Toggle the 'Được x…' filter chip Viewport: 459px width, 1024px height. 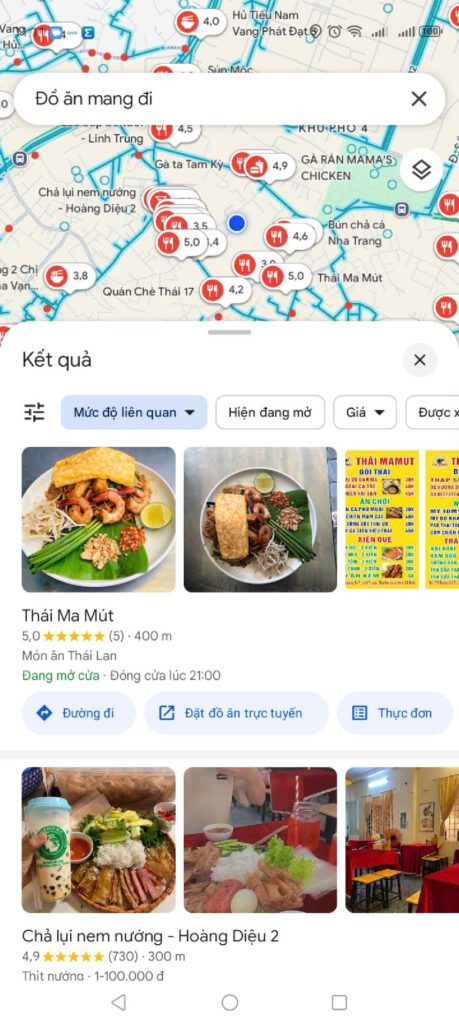[x=433, y=412]
